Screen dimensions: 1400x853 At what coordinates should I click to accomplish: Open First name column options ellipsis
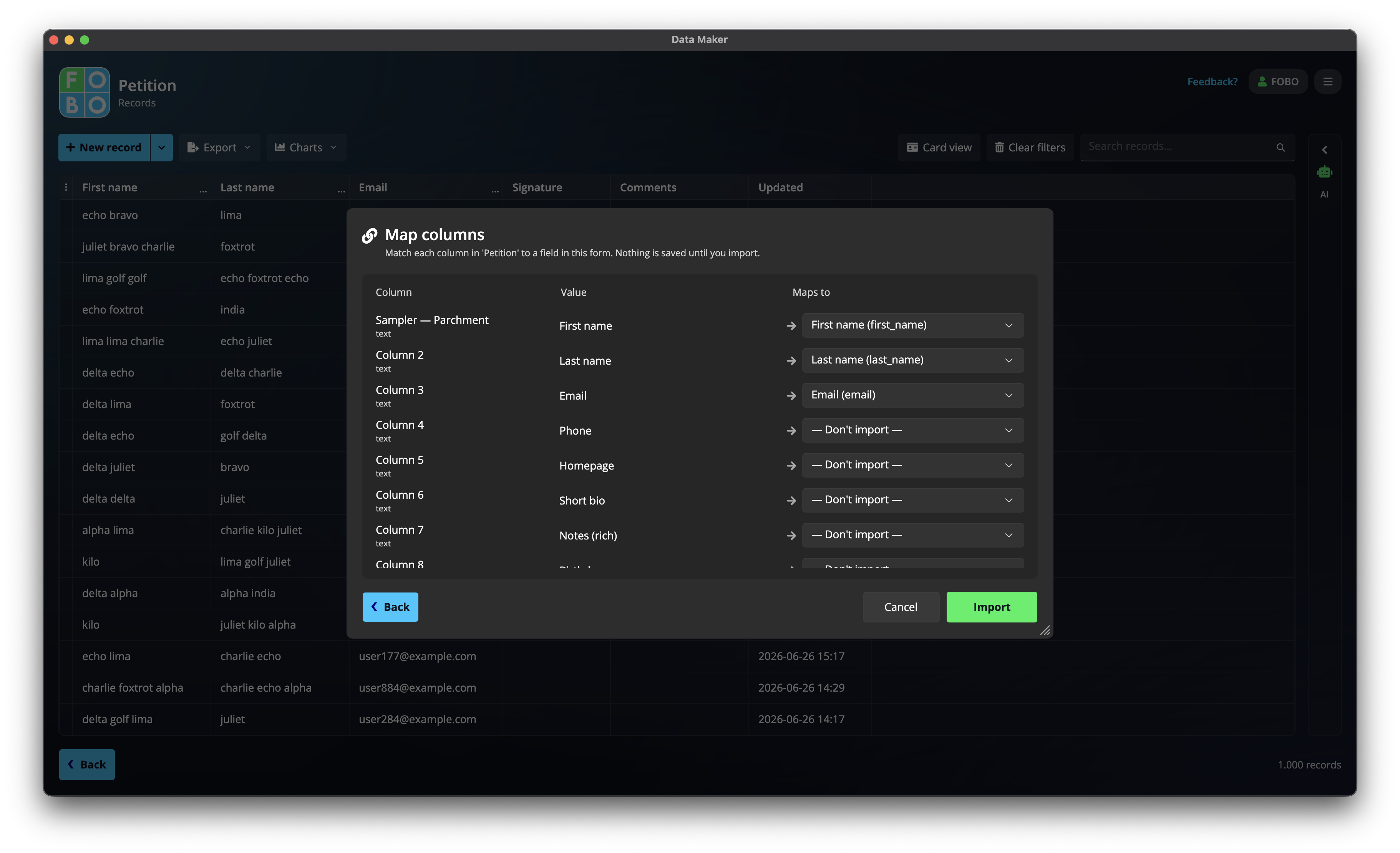click(203, 191)
